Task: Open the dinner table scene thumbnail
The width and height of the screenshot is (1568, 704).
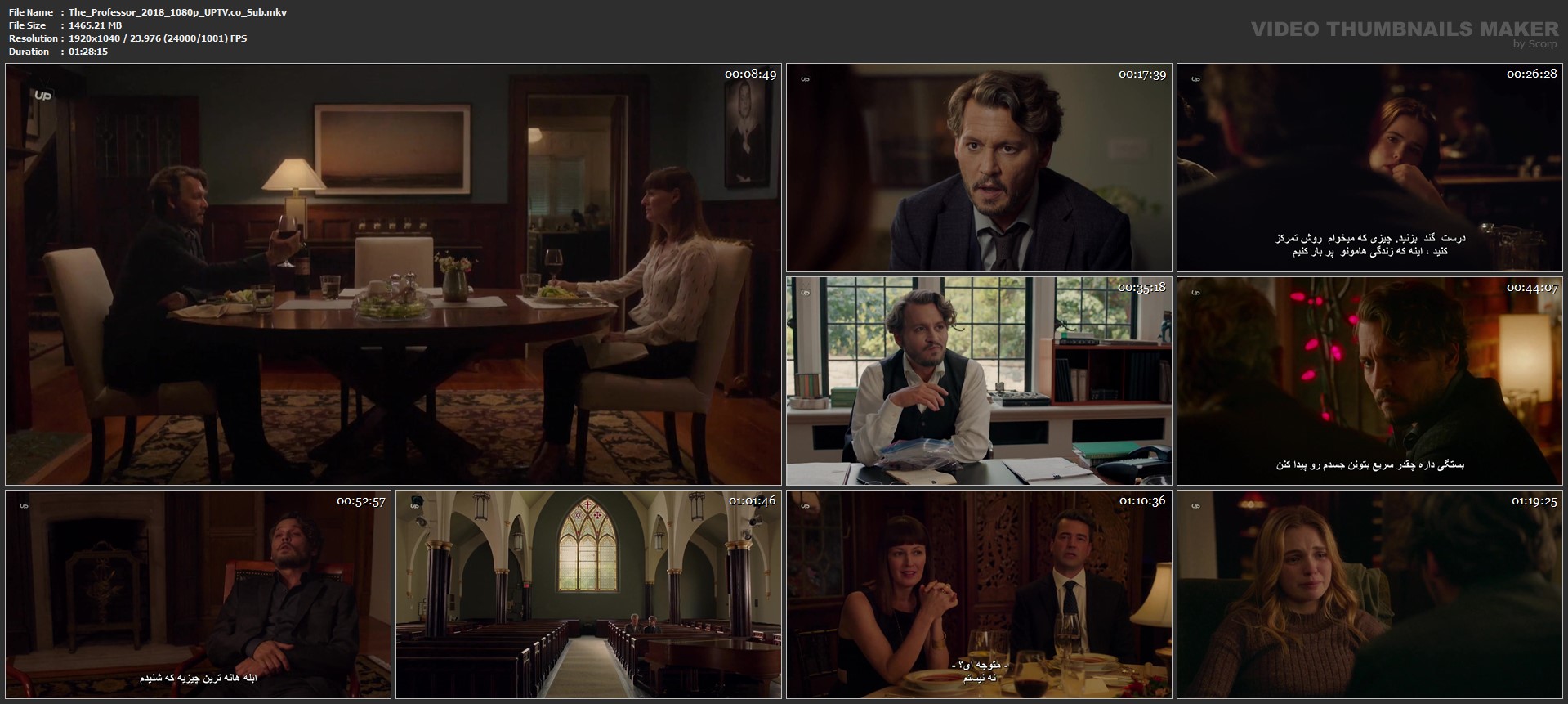Action: tap(393, 275)
